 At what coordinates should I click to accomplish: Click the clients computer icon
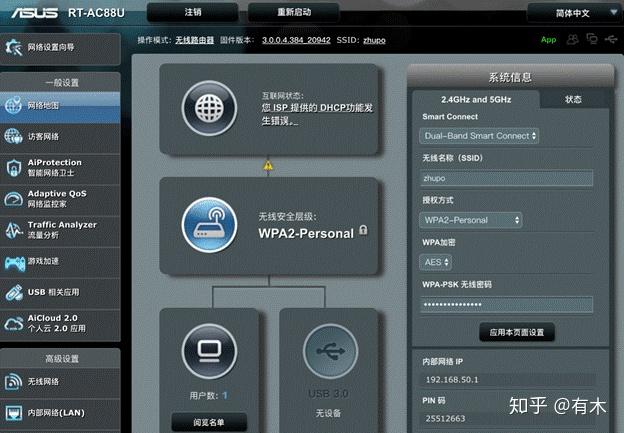(209, 351)
